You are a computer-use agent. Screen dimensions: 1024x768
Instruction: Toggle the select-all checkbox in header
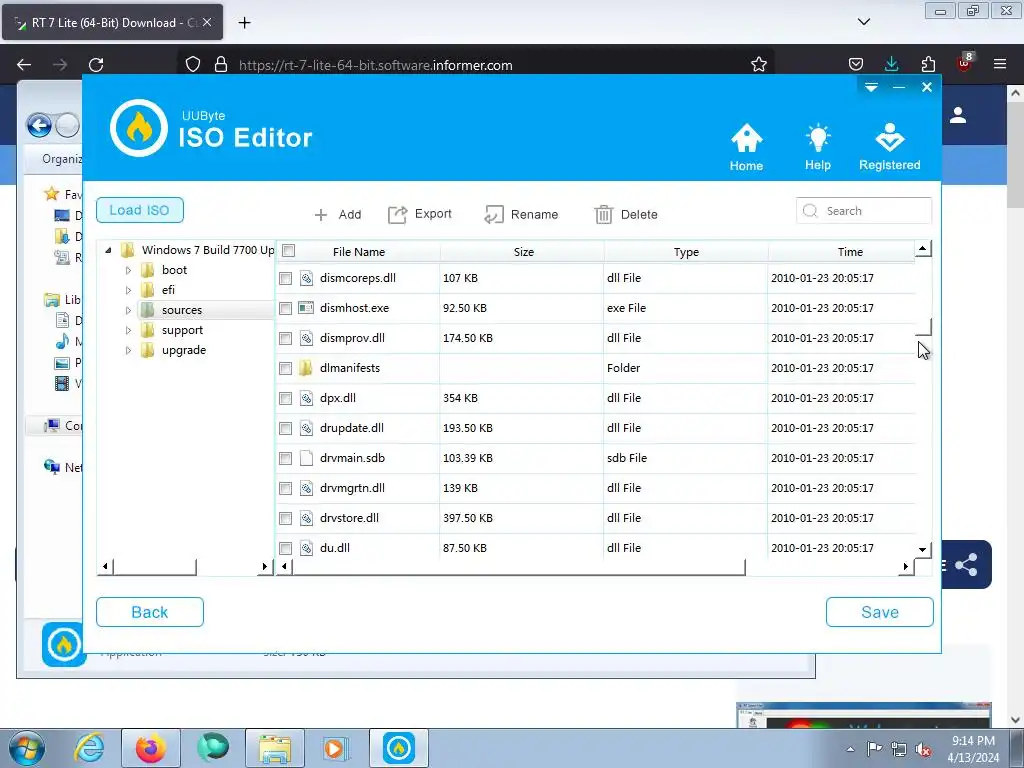point(289,251)
